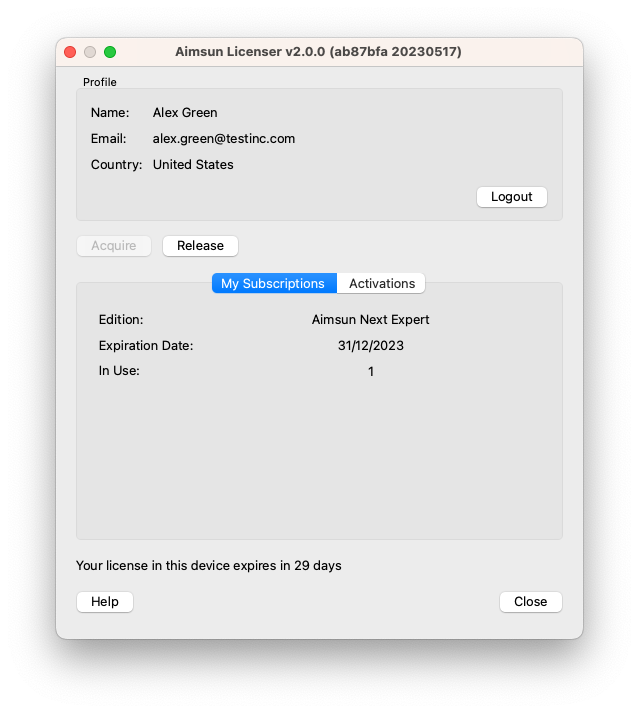Click the In Use label
The height and width of the screenshot is (713, 639).
coord(119,371)
